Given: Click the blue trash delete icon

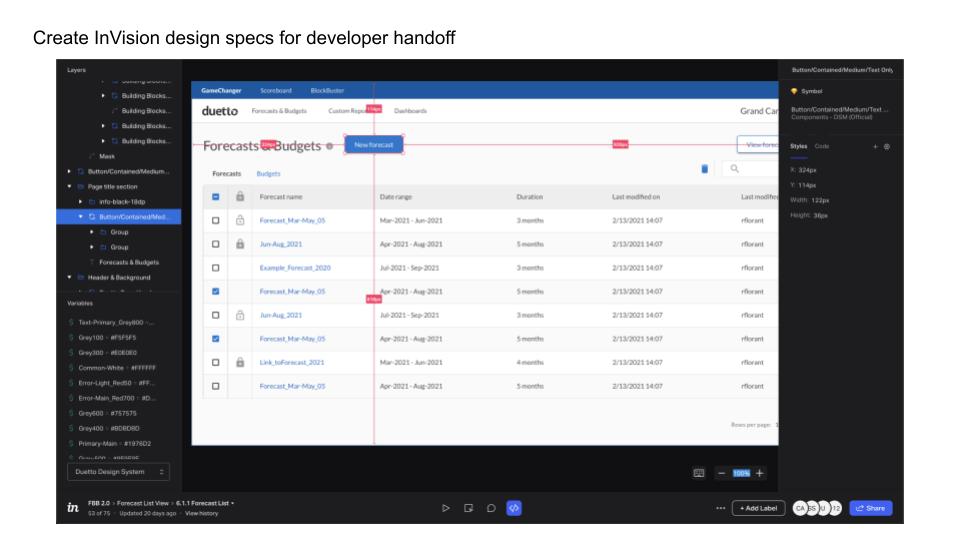Looking at the screenshot, I should pos(706,169).
